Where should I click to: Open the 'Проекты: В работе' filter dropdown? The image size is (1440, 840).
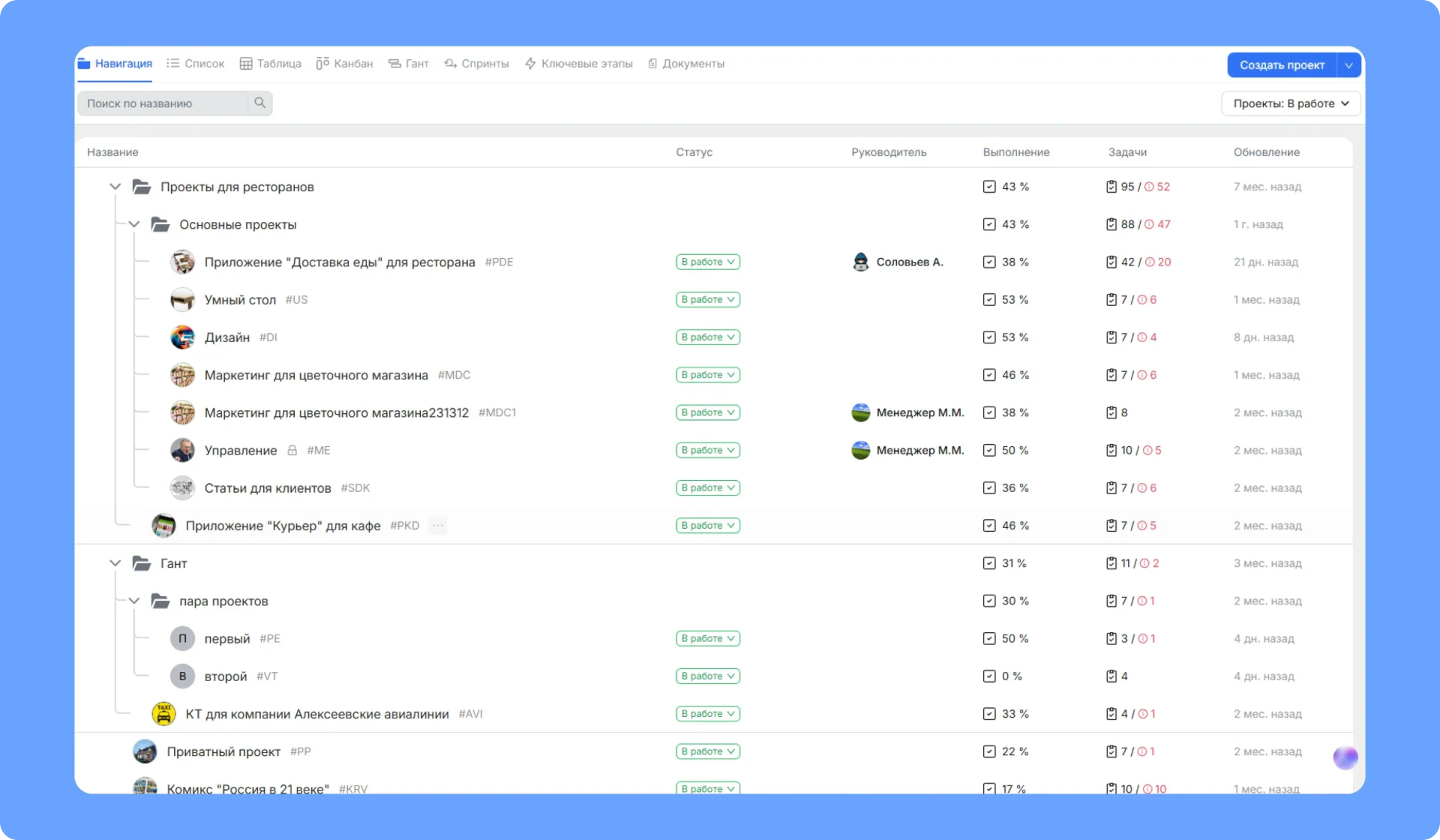[1291, 103]
